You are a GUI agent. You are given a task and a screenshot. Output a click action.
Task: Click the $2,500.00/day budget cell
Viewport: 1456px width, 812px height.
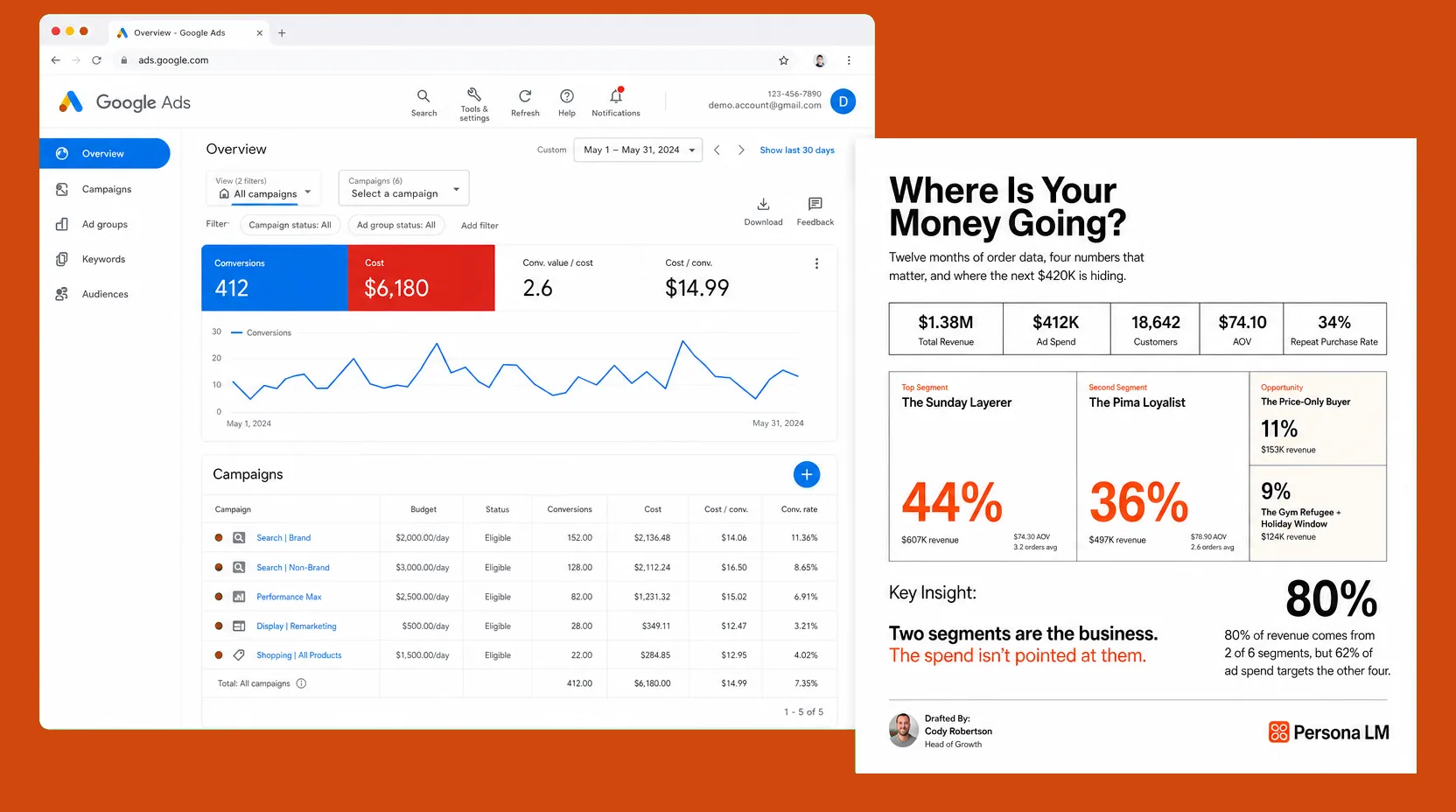[x=423, y=597]
